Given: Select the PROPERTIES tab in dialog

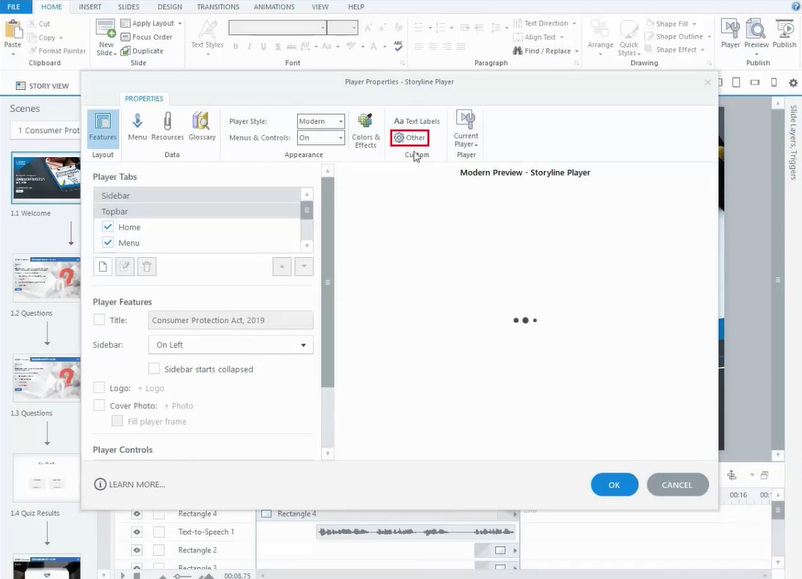Looking at the screenshot, I should tap(144, 98).
